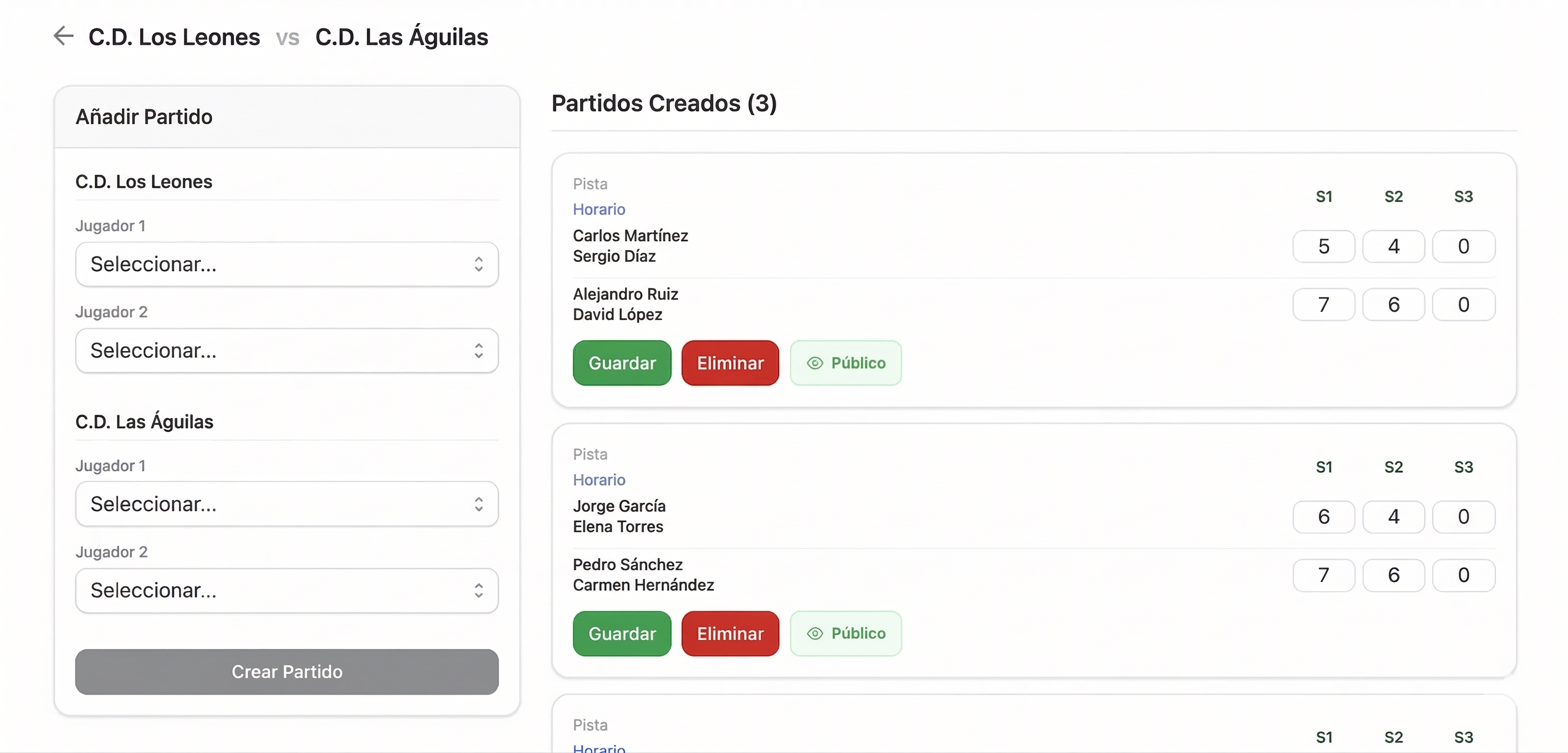Toggle Público visibility for Carlos Martínez match
This screenshot has height=753, width=1568.
point(846,363)
